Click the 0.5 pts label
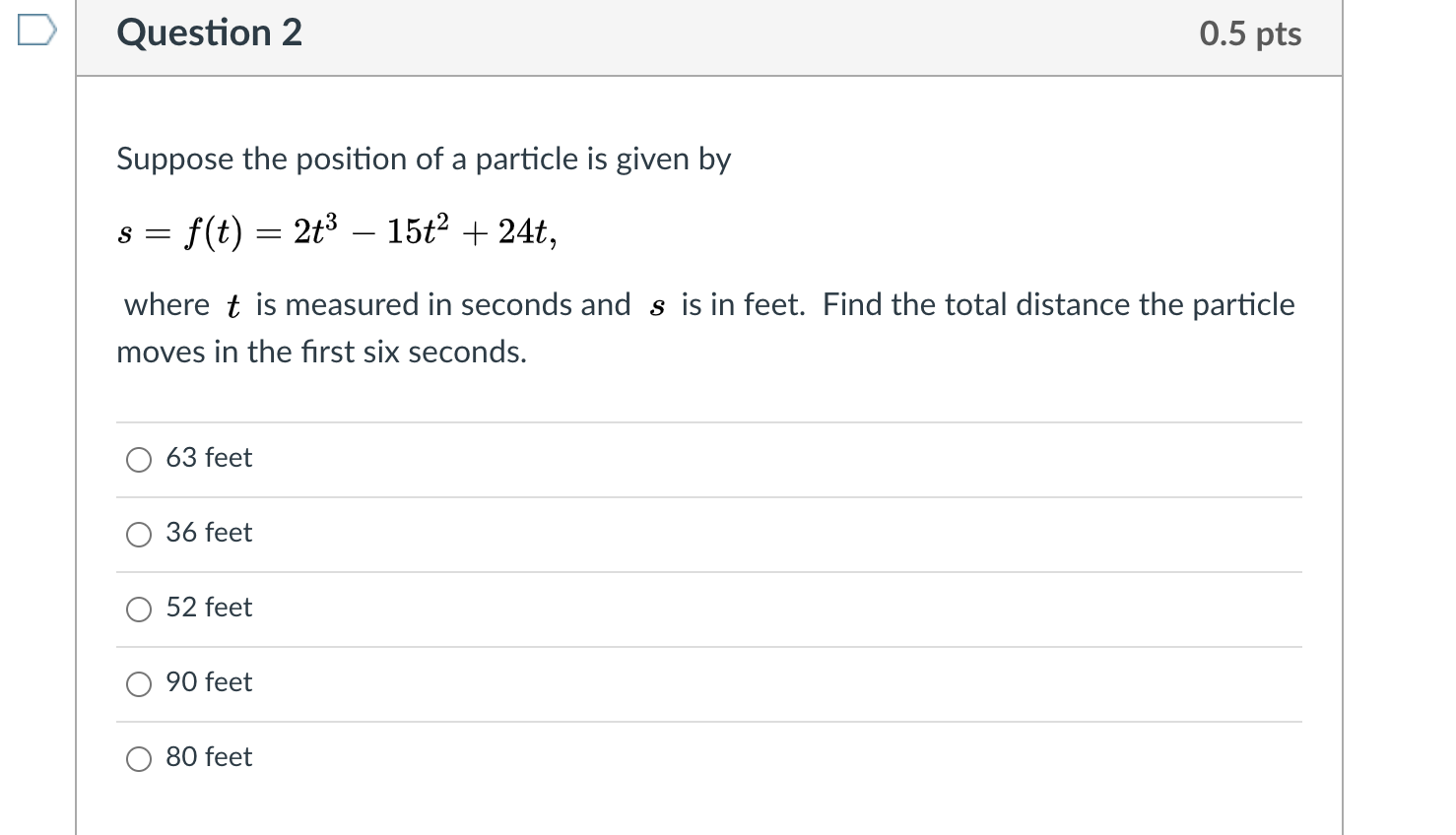 pos(1249,32)
